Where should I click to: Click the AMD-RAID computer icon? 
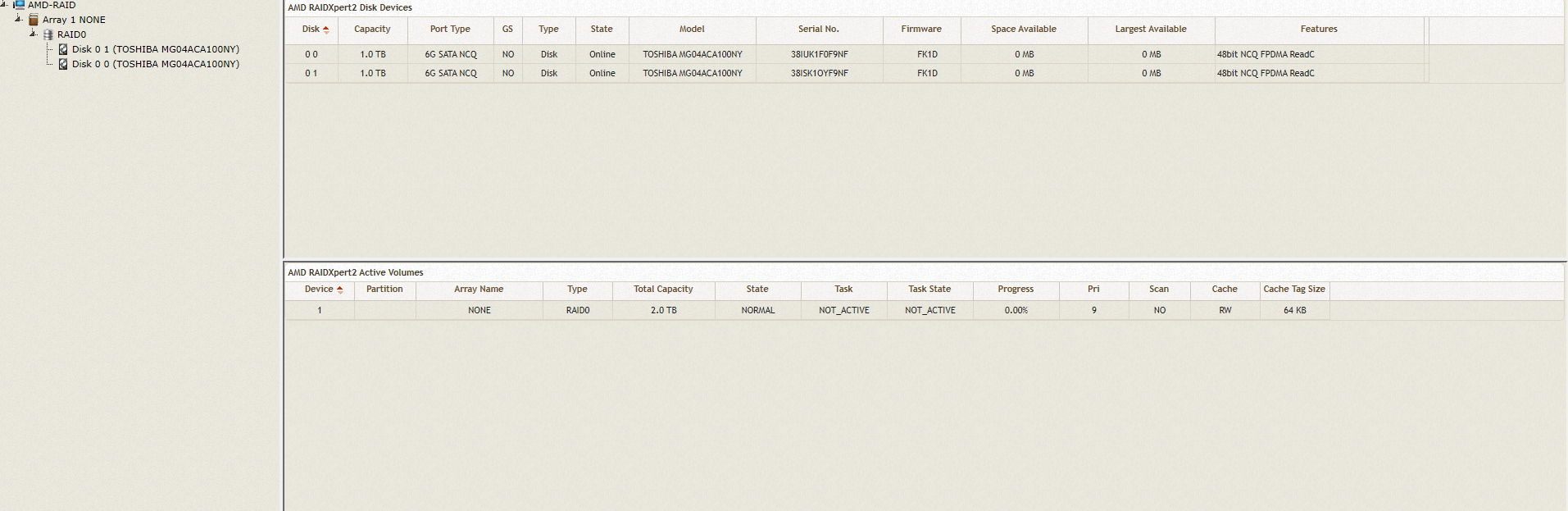(19, 5)
